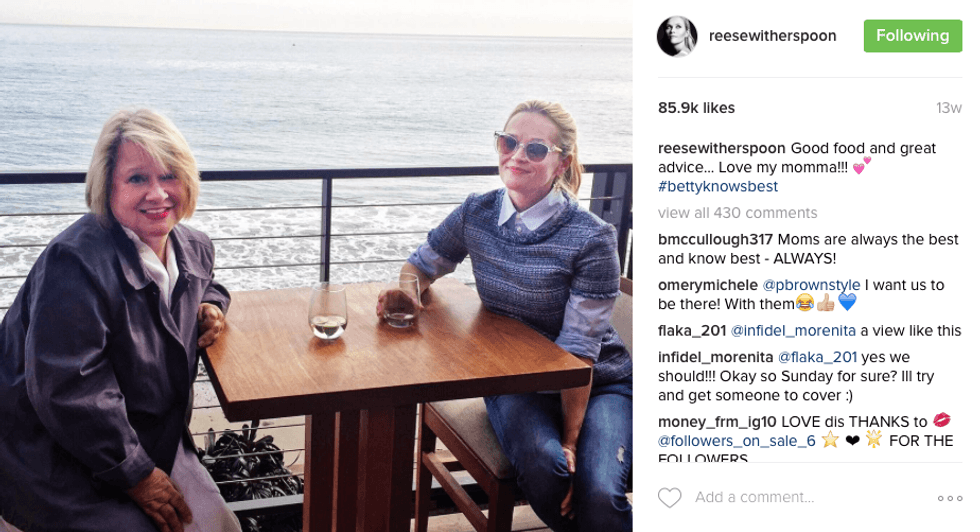Screen dimensions: 980x532
Task: Expand view all 430 comments
Action: [737, 213]
